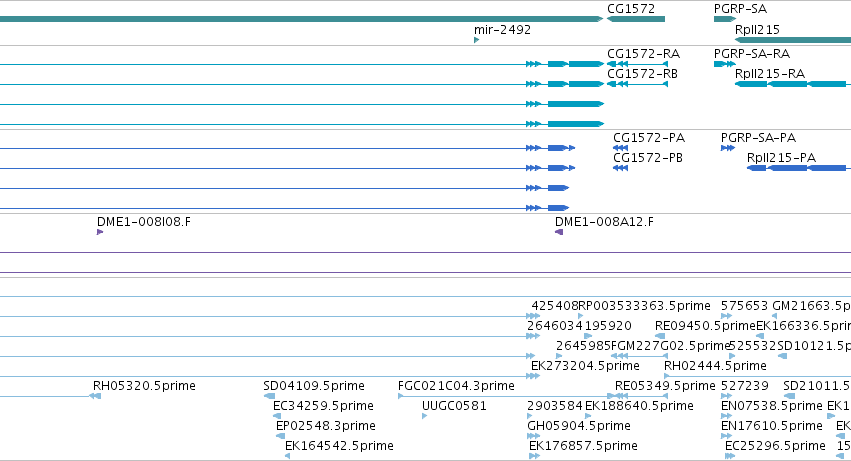851x461 pixels.
Task: Click the 527239 EST label
Action: tap(745, 386)
